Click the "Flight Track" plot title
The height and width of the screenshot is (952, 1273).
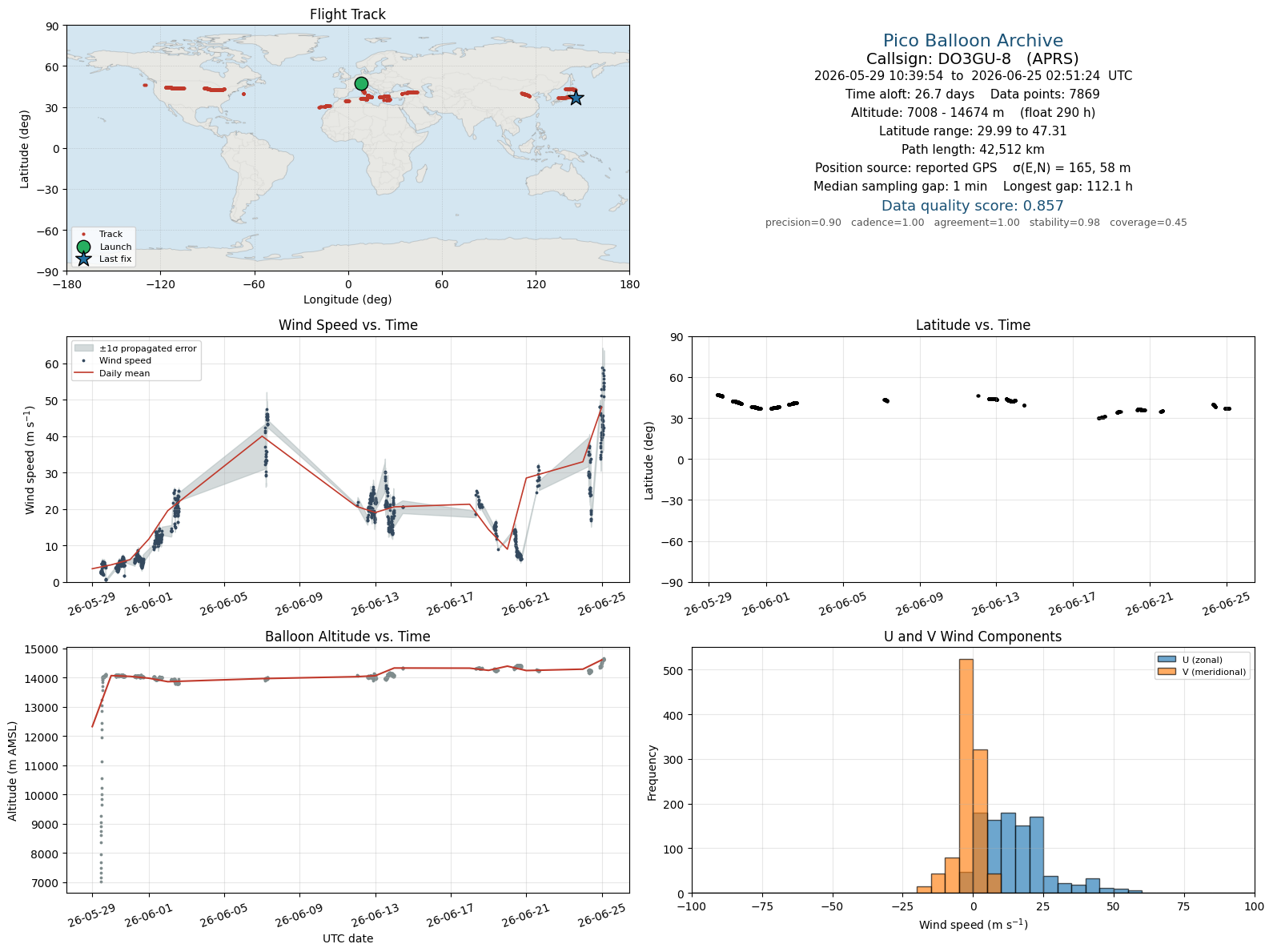[347, 14]
